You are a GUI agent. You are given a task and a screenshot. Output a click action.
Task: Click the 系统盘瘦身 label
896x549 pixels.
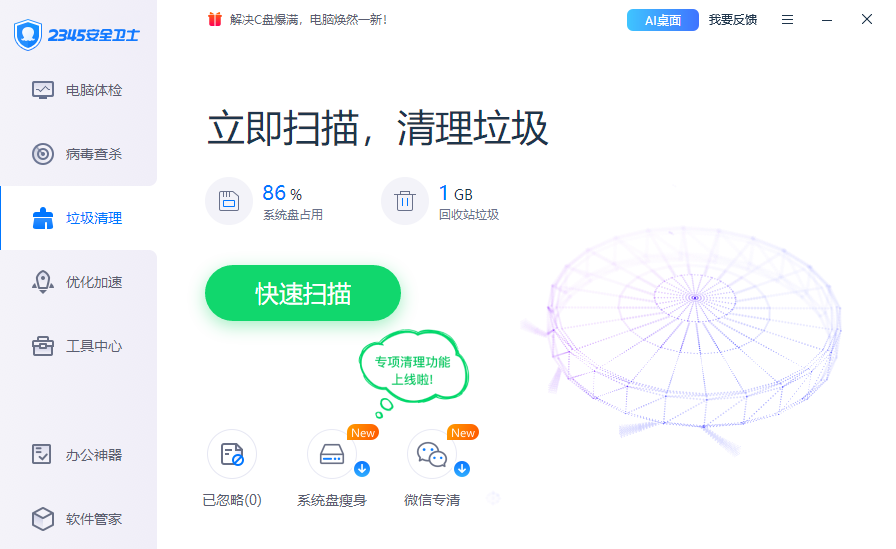(332, 500)
